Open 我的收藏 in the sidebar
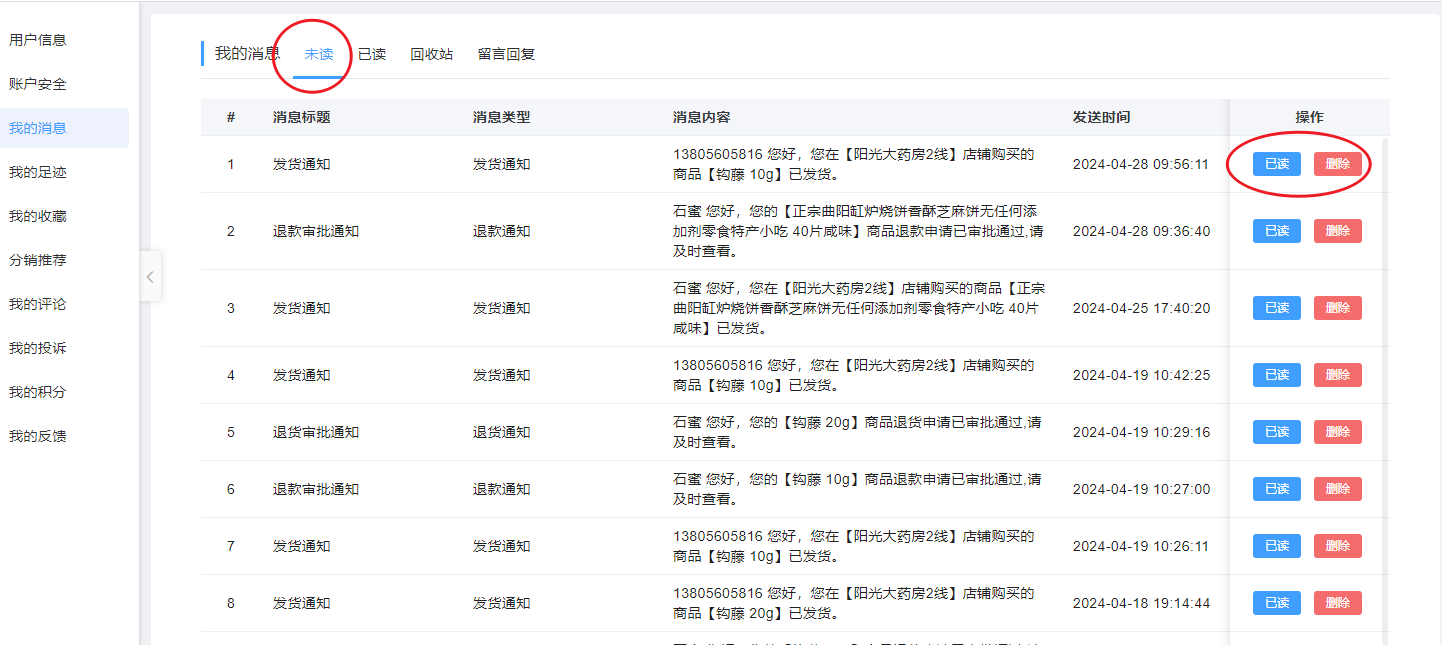 tap(38, 216)
